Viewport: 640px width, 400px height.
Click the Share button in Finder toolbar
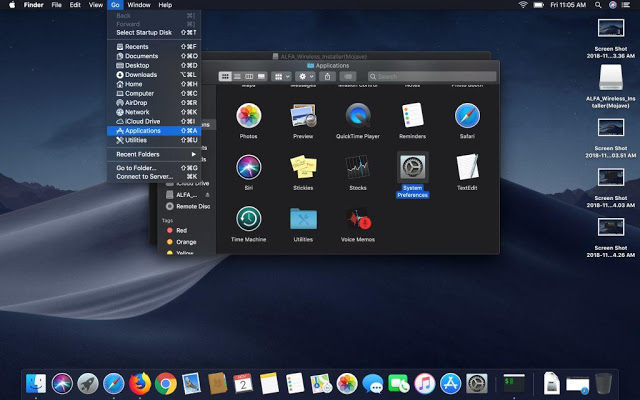coord(328,76)
